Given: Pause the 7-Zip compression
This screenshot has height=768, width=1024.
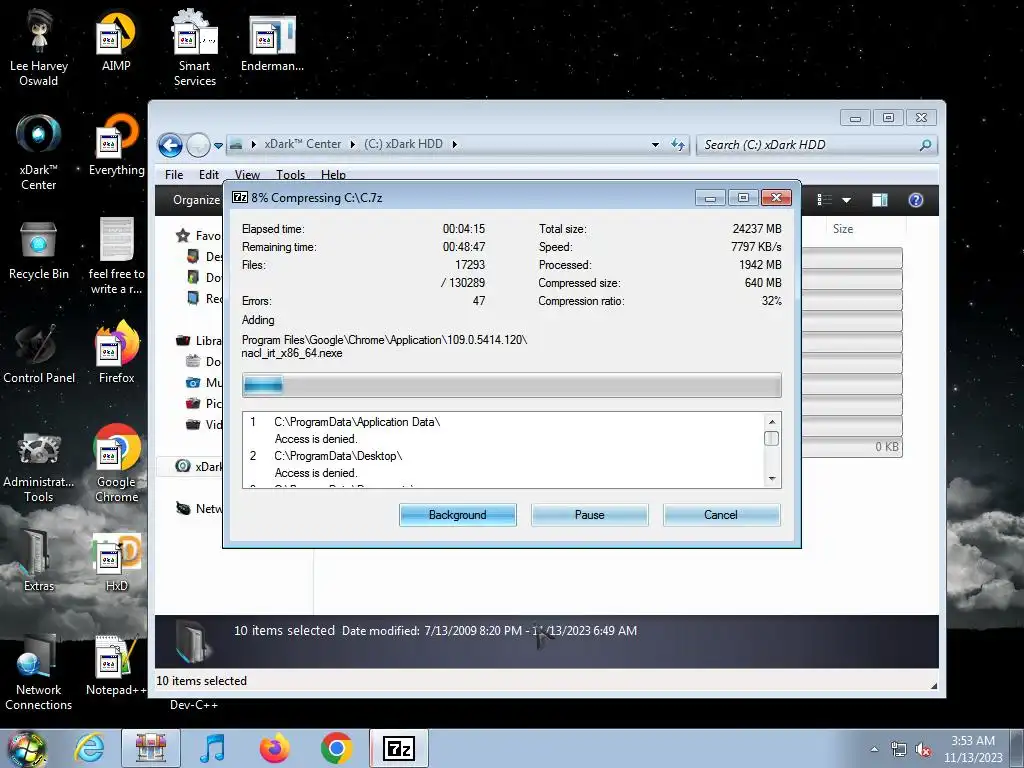Looking at the screenshot, I should [x=589, y=515].
